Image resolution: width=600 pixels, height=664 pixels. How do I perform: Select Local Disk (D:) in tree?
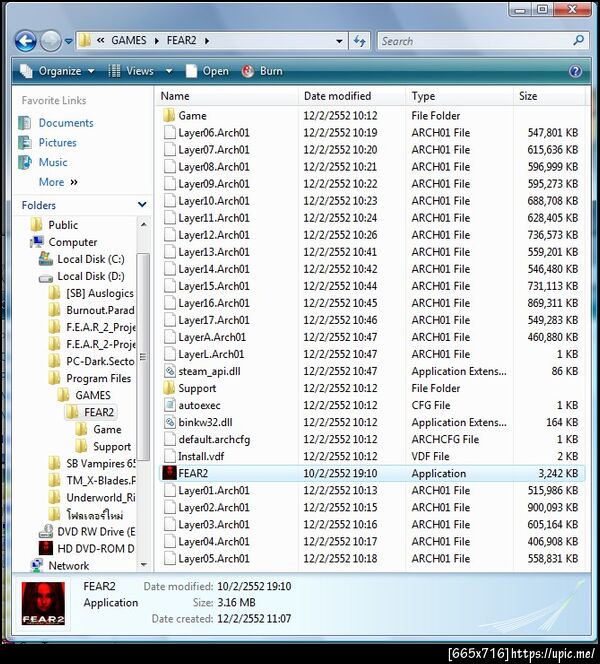pos(91,276)
